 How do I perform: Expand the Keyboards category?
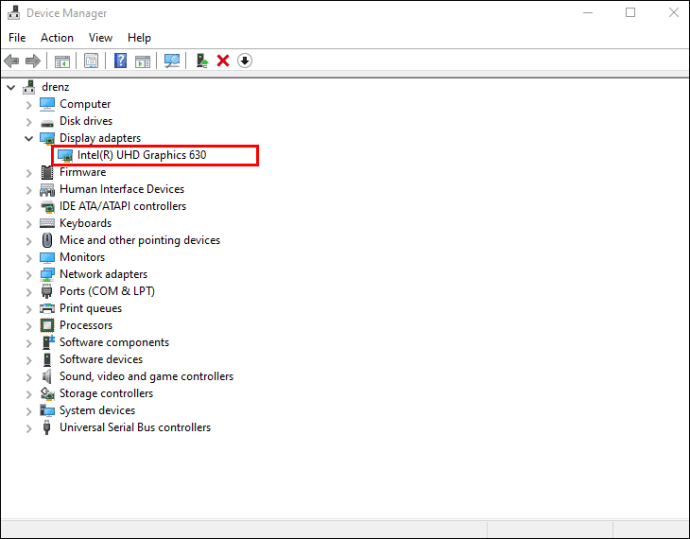29,224
